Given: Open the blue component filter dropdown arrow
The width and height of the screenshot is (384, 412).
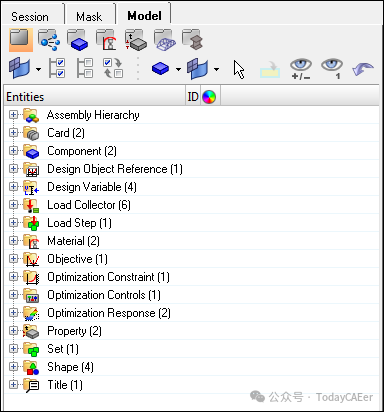Looking at the screenshot, I should (x=178, y=69).
